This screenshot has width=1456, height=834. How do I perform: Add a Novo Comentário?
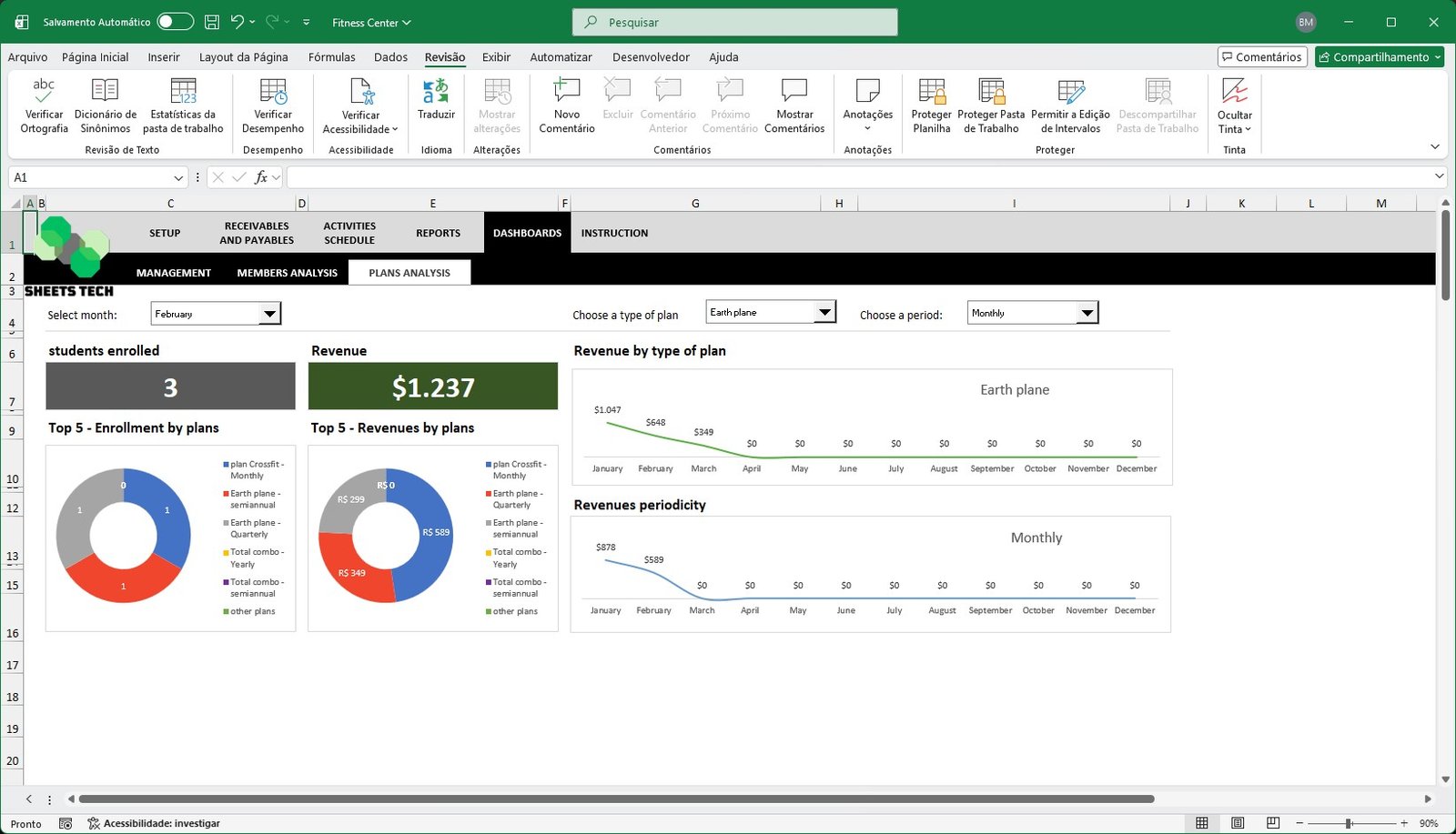tap(566, 91)
